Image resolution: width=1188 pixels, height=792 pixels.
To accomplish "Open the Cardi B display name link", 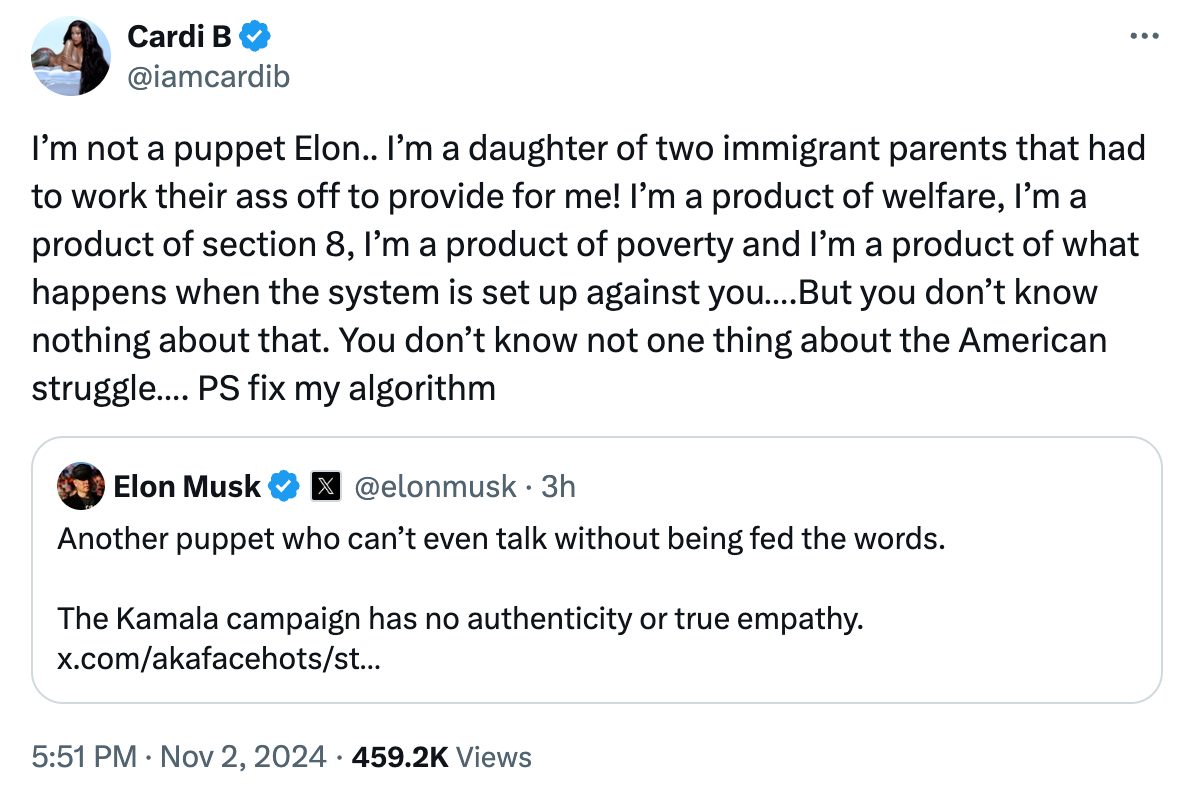I will (180, 38).
